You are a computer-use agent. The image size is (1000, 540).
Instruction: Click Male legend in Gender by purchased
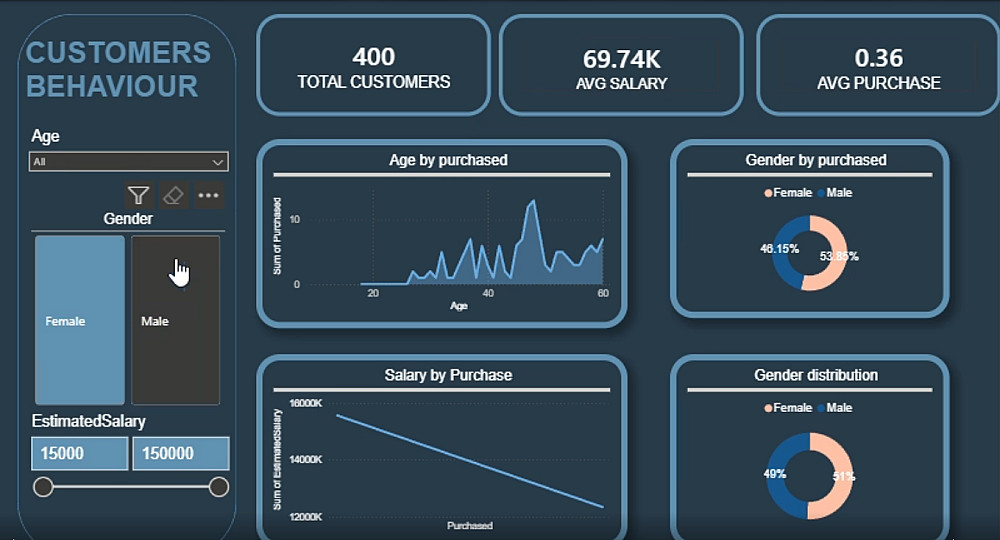point(835,193)
